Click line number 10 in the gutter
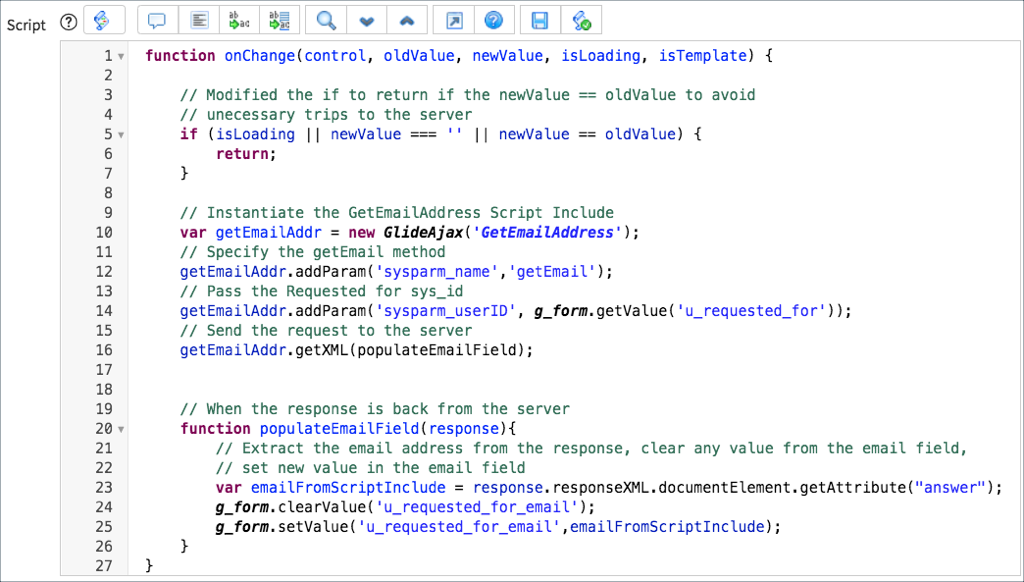 click(x=104, y=232)
